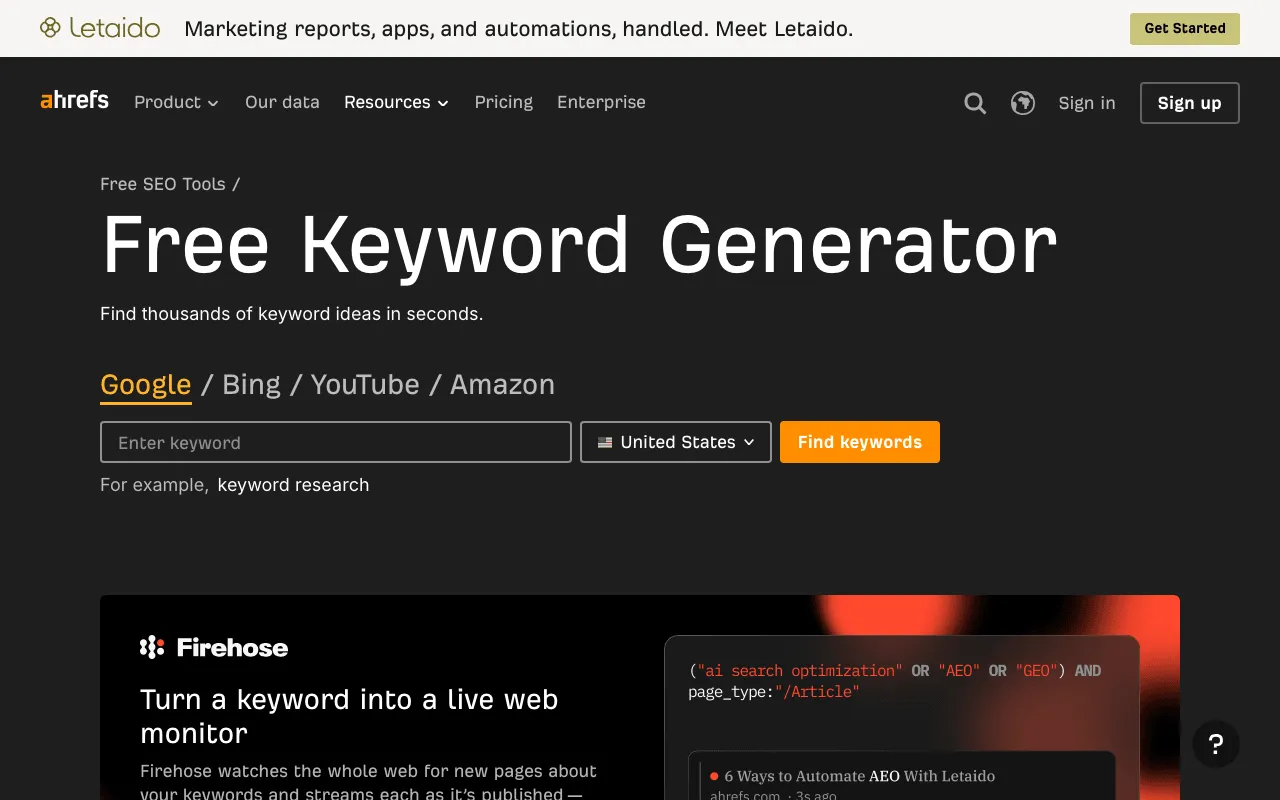Open the site search magnifier icon

[975, 103]
